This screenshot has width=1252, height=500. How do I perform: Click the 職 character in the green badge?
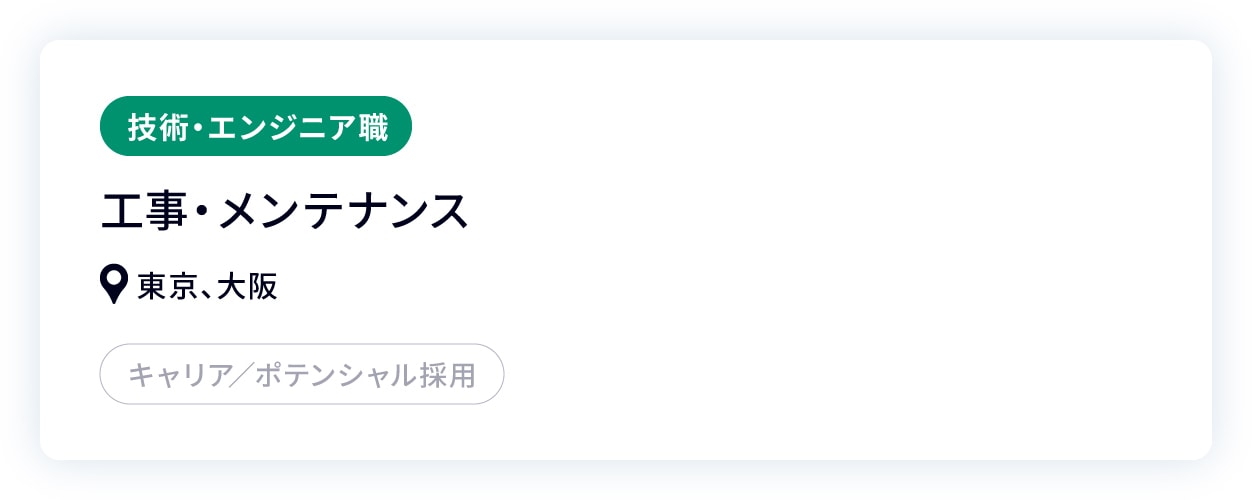coord(374,128)
